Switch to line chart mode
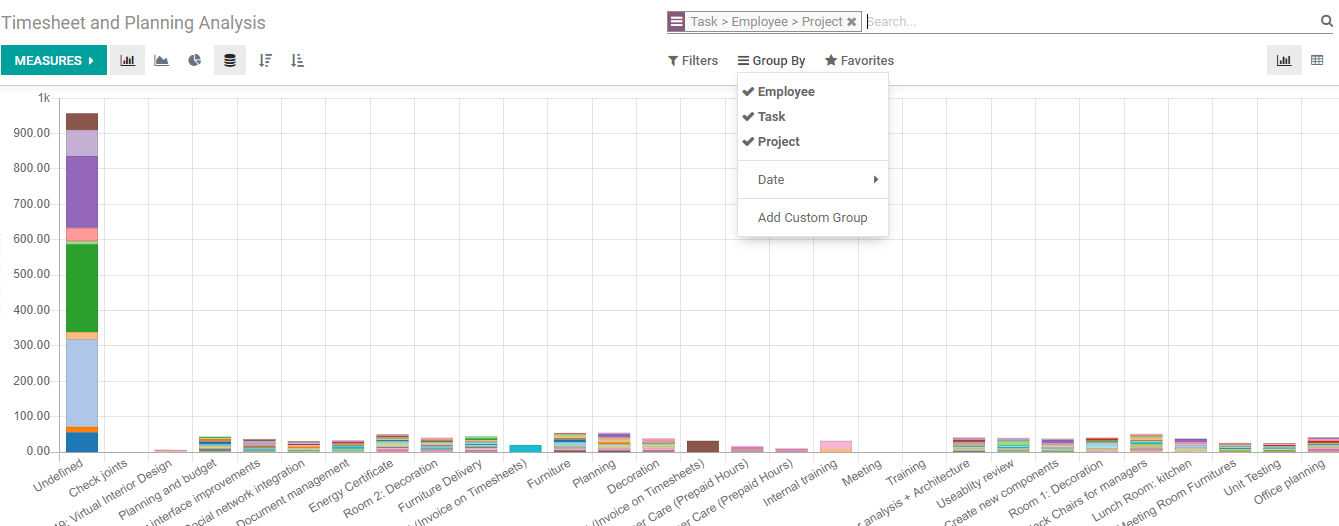 tap(161, 61)
